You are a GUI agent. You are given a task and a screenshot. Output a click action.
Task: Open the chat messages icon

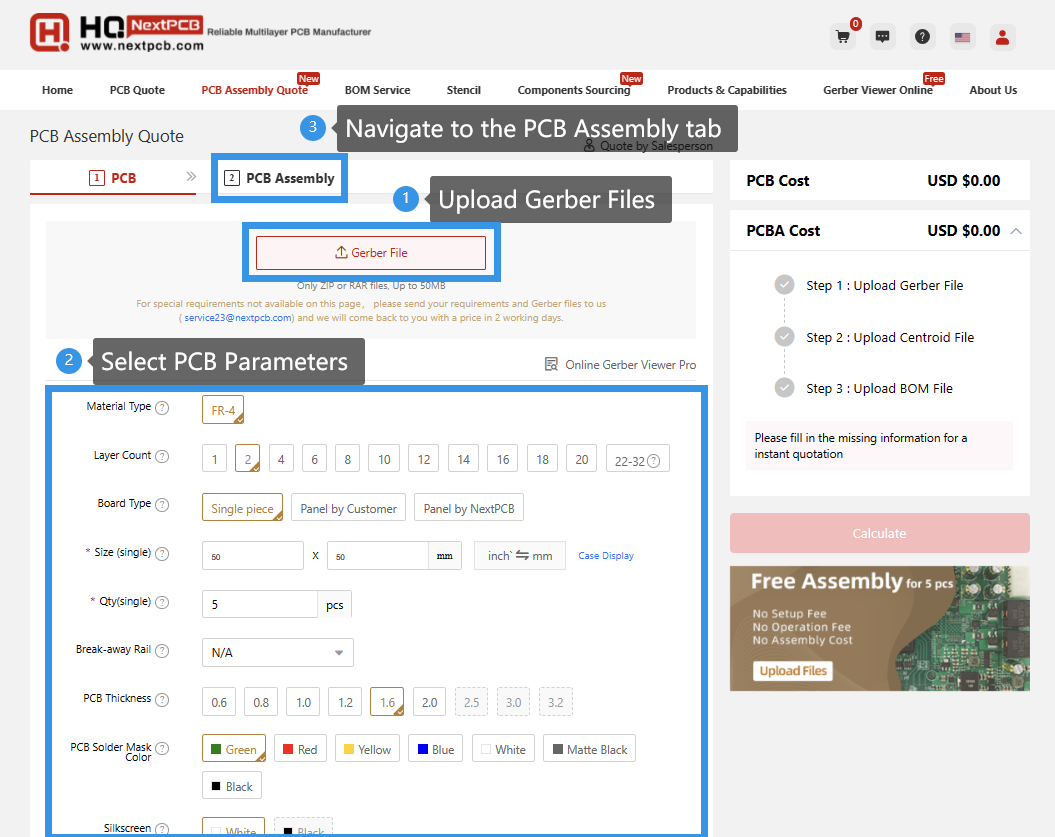[882, 35]
